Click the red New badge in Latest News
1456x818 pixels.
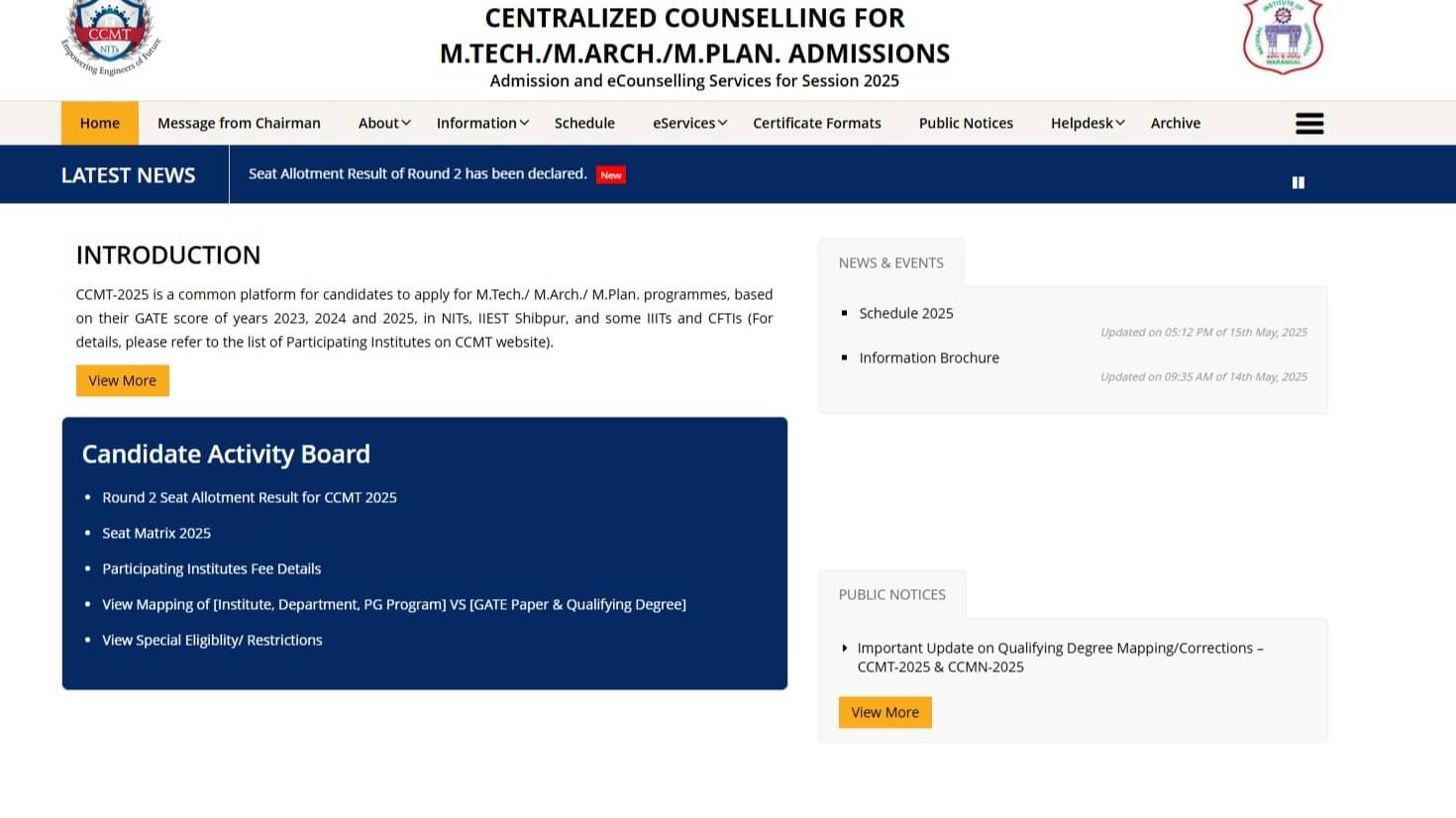[x=610, y=174]
